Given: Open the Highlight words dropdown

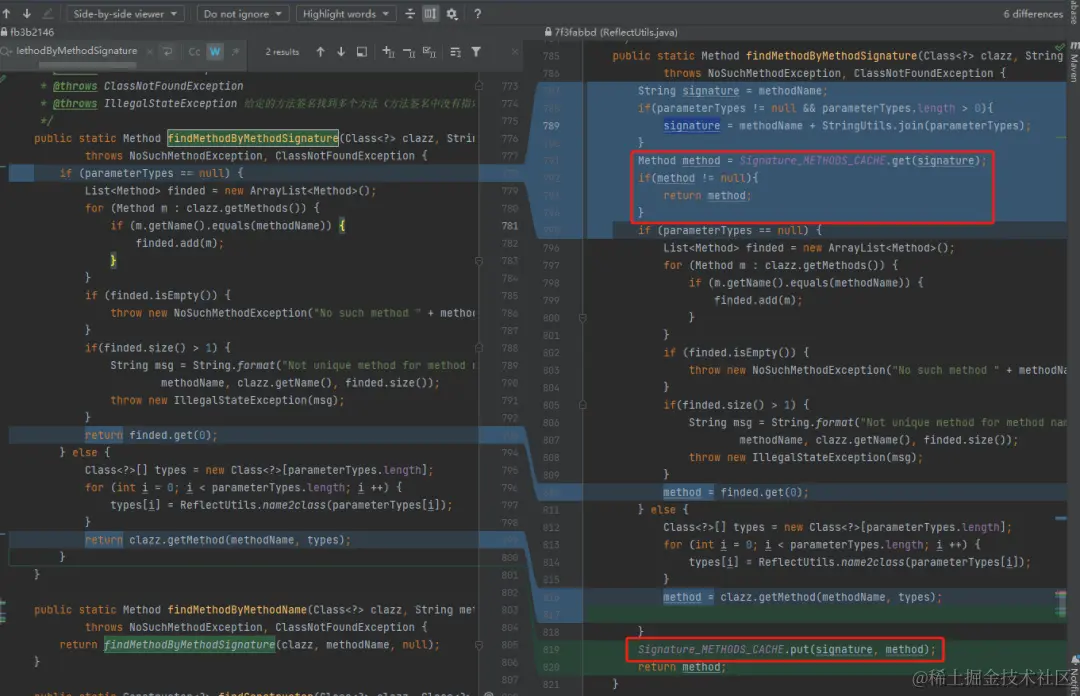Looking at the screenshot, I should click(x=346, y=14).
